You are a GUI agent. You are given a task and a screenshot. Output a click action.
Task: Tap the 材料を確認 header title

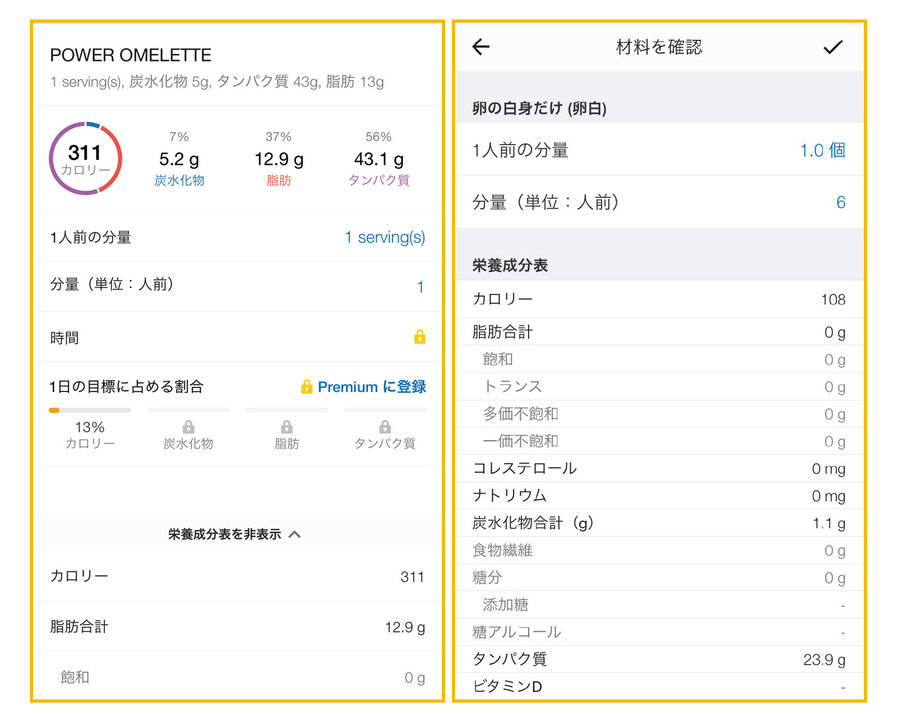click(x=658, y=47)
